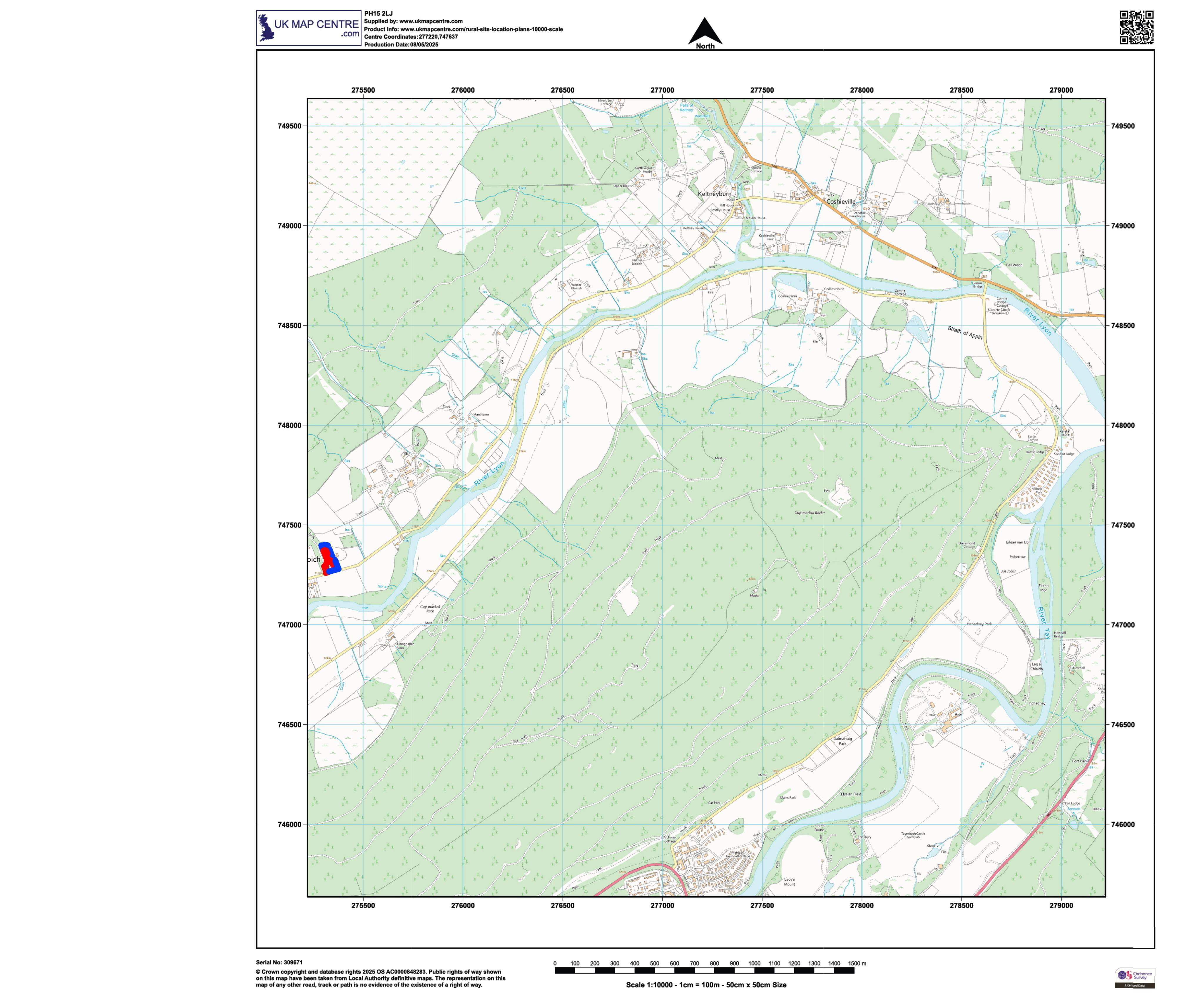Select the Serial No: 309671 text
Image resolution: width=1204 pixels, height=998 pixels.
point(279,962)
